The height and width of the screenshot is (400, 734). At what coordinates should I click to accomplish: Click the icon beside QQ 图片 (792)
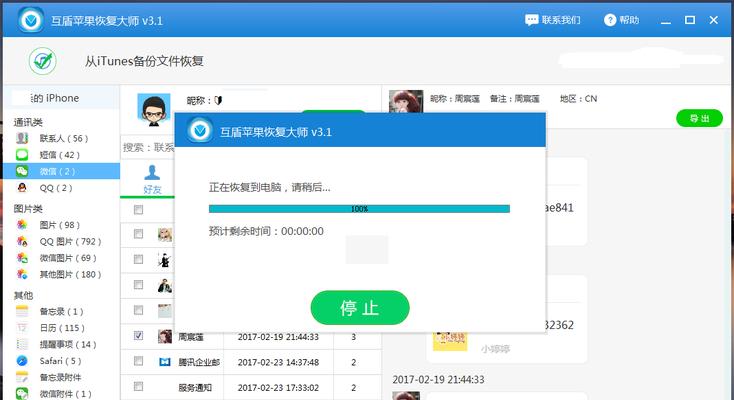click(22, 241)
